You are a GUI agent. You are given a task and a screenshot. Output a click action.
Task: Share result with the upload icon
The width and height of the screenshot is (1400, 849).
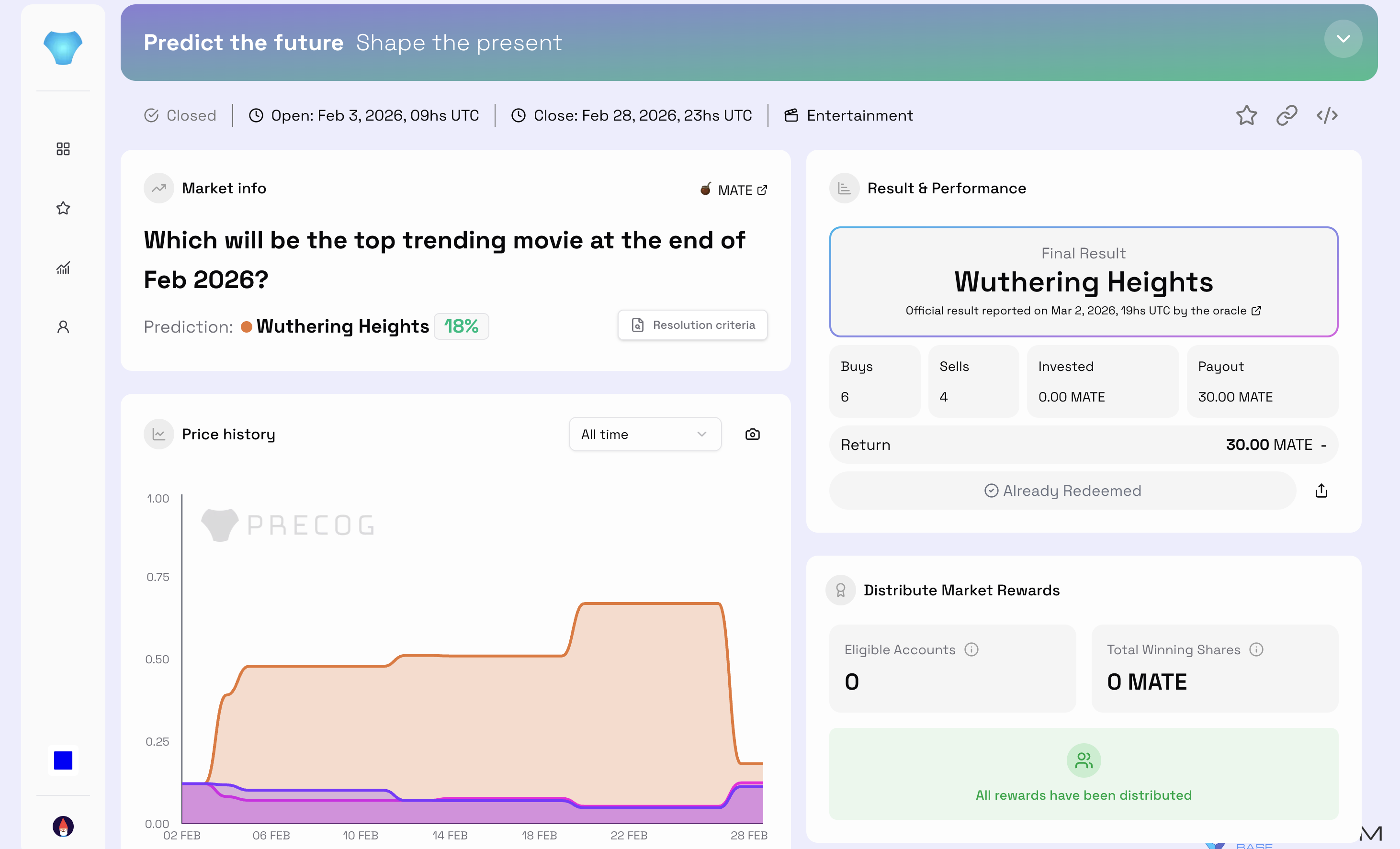point(1321,491)
